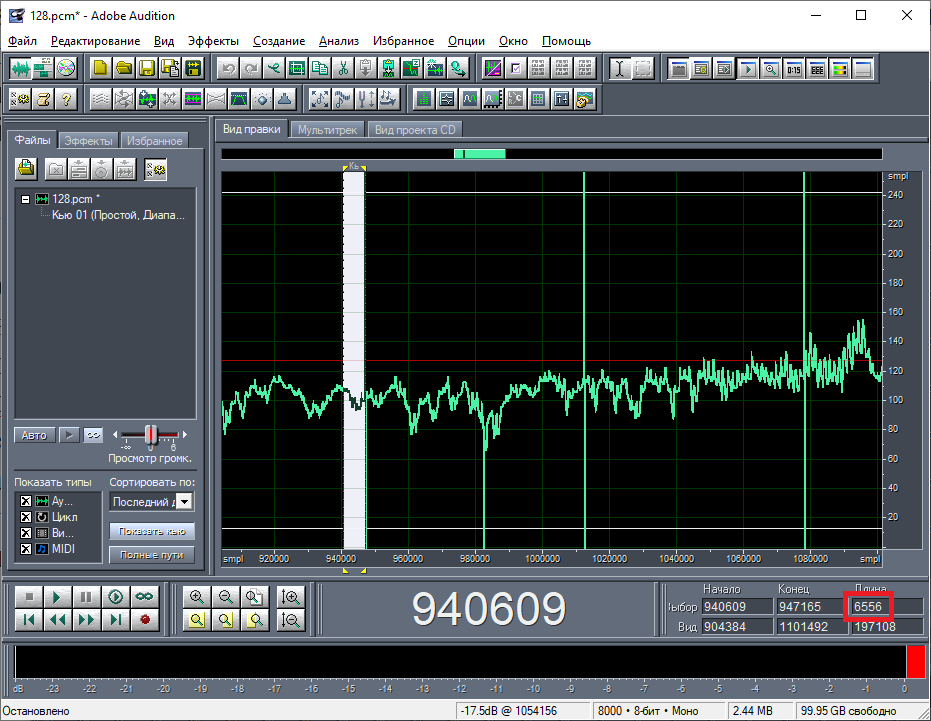Viewport: 931px width, 721px height.
Task: Open a file using the folder icon
Action: tap(124, 69)
